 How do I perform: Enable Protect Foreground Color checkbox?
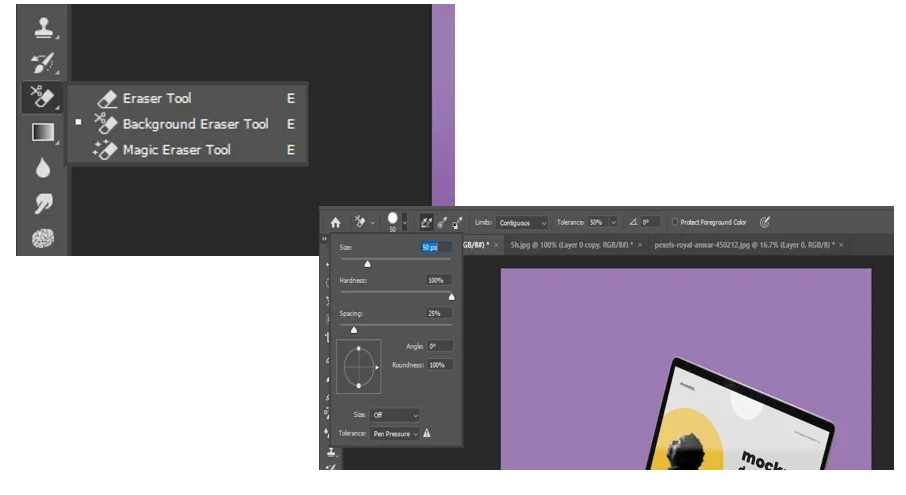[x=674, y=222]
